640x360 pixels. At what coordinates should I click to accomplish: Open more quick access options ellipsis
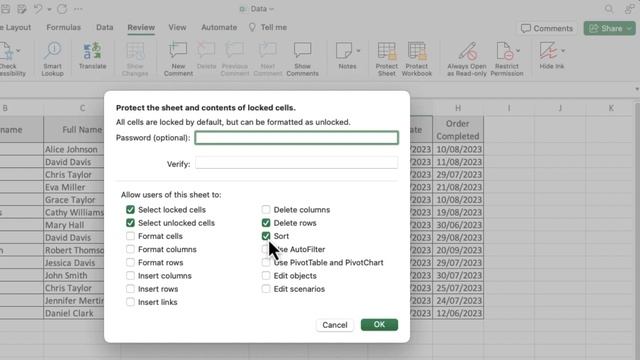78,9
